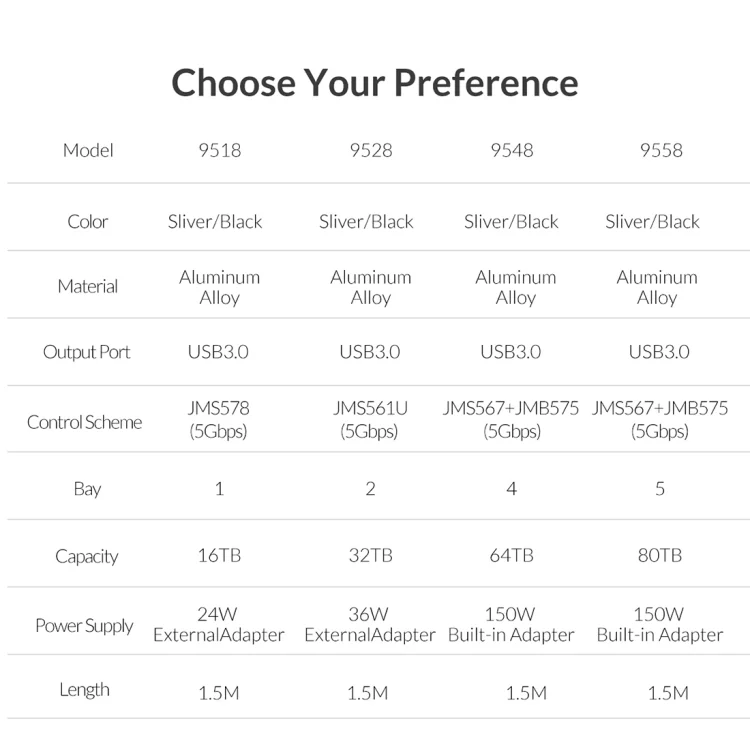
Task: Select the 'Capacity' row label
Action: (x=87, y=556)
